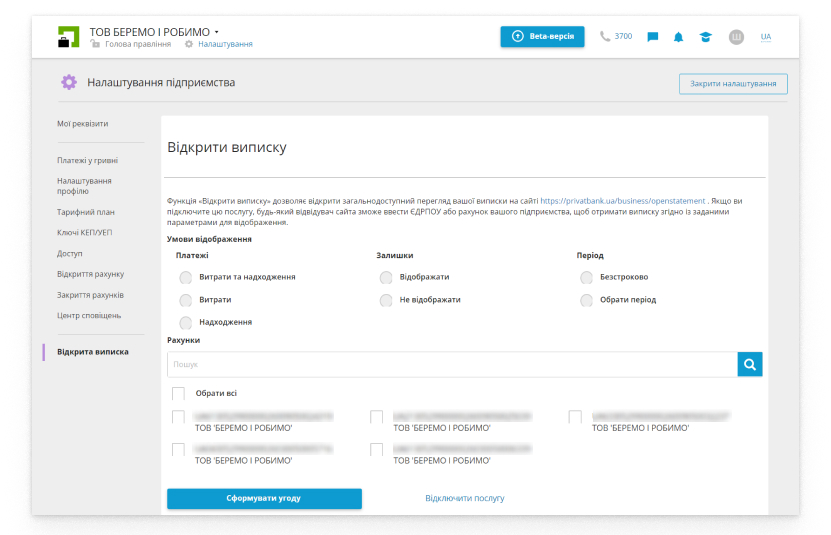Open the UA language selector
Image resolution: width=831 pixels, height=535 pixels.
766,37
